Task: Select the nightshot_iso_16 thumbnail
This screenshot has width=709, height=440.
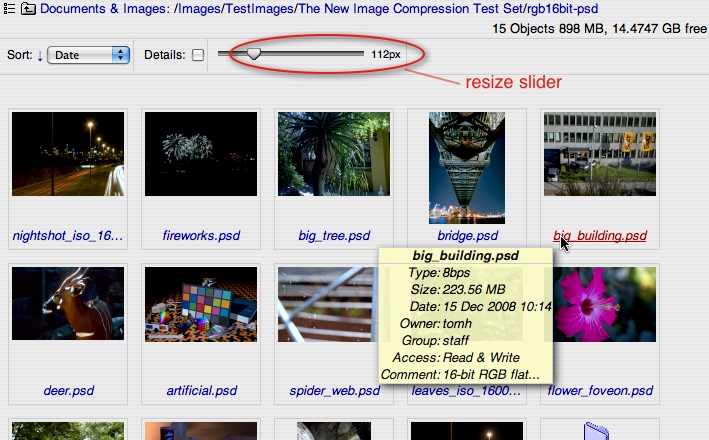Action: pos(68,154)
